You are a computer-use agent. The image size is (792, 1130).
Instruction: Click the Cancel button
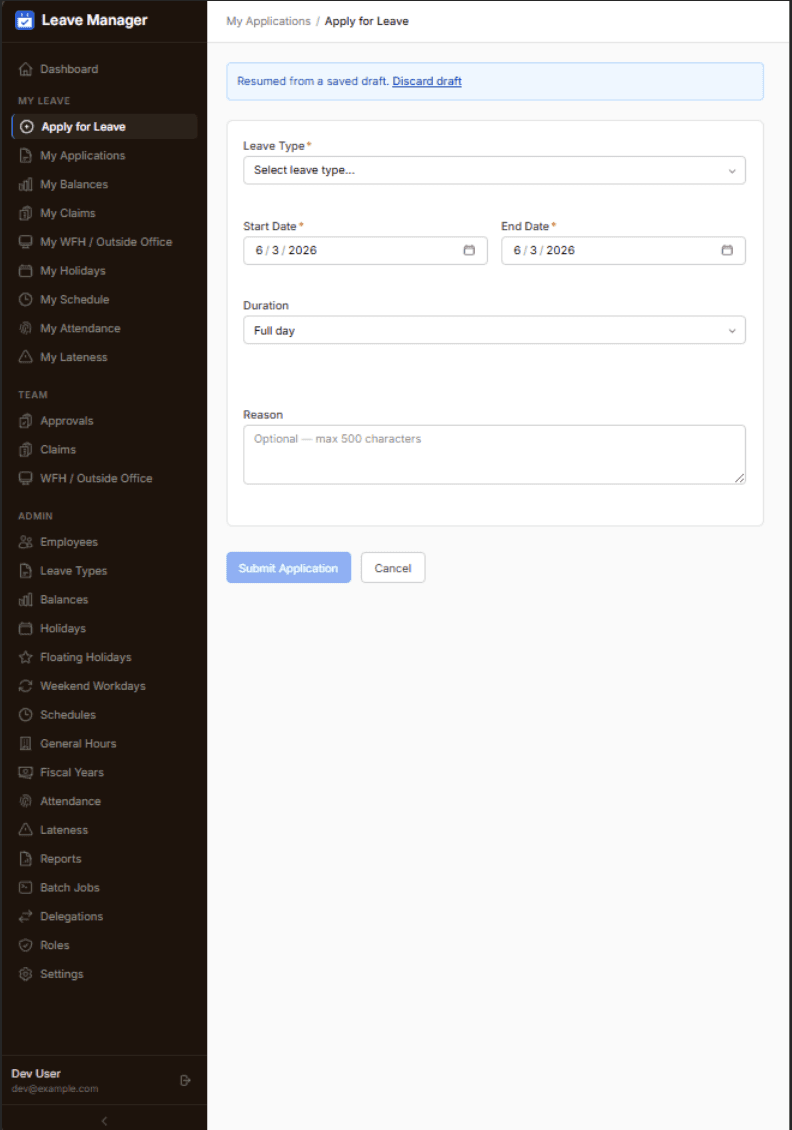click(x=393, y=568)
